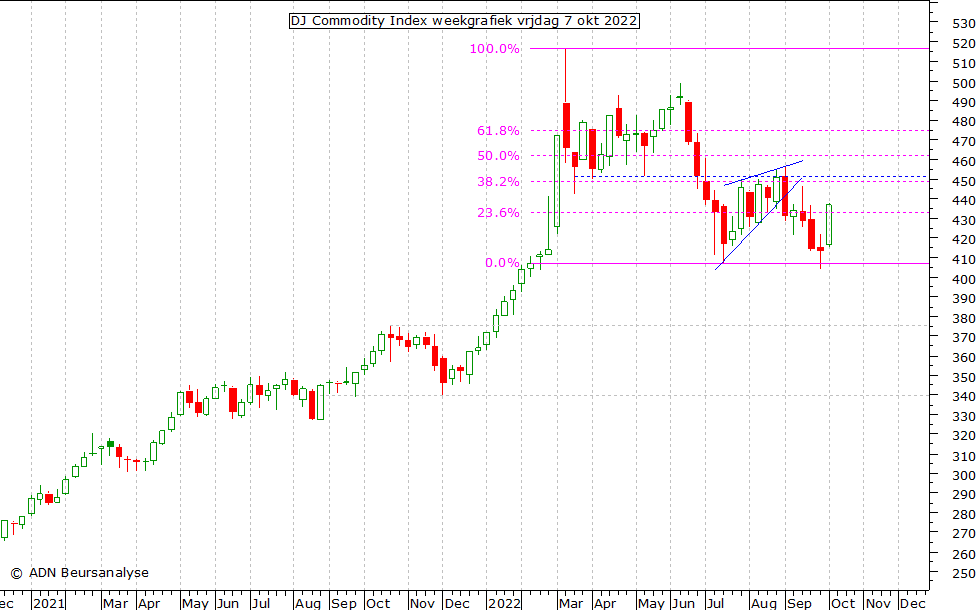Click the Jun label right of 2022
The image size is (980, 610).
pos(683,603)
